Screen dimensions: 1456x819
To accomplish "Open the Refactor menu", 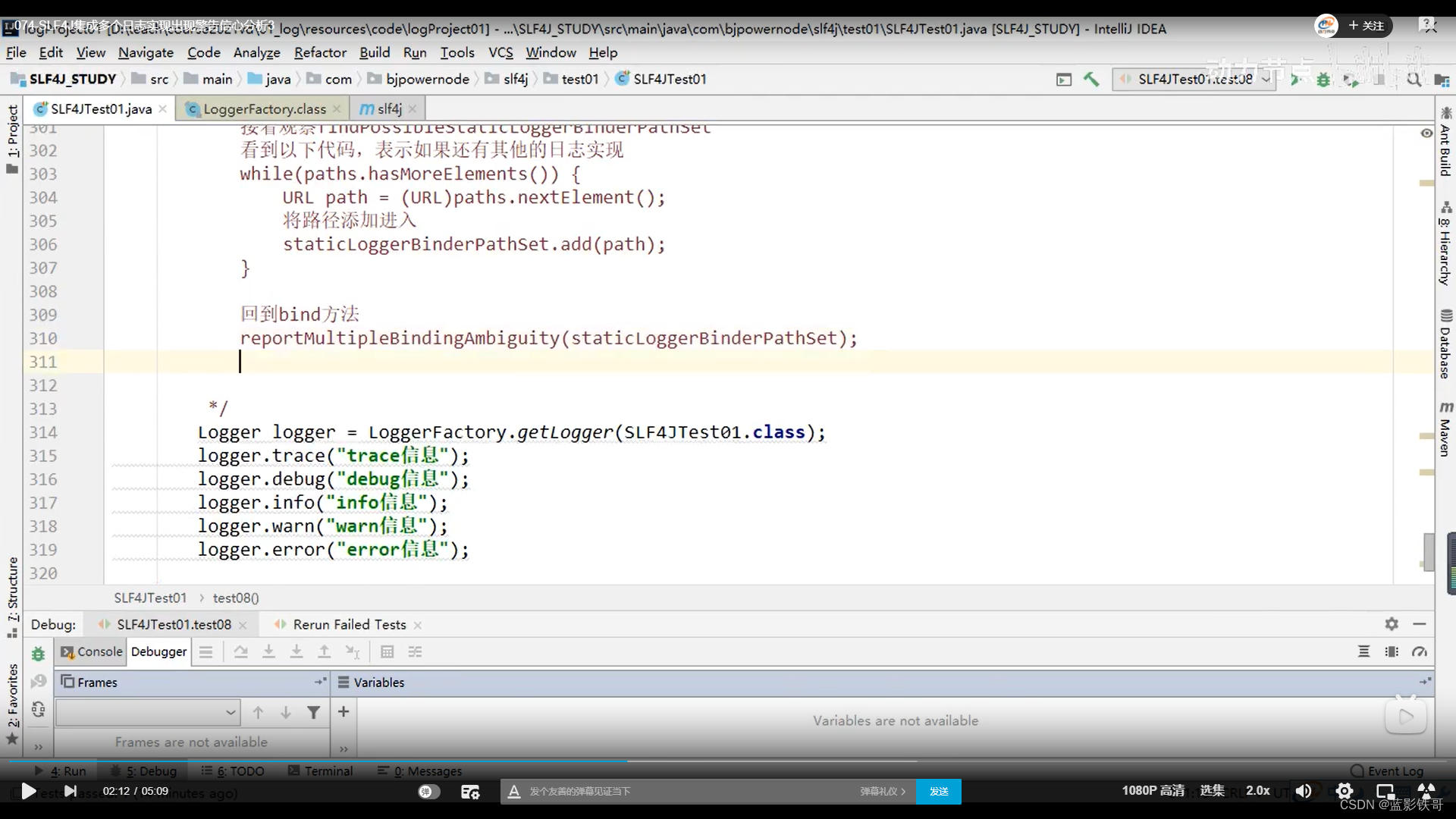I will point(320,52).
